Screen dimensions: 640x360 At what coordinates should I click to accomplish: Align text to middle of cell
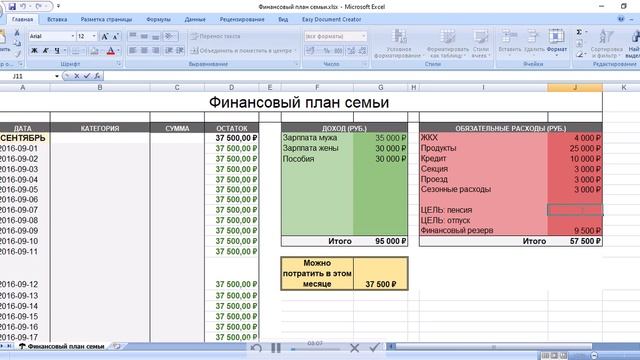144,36
